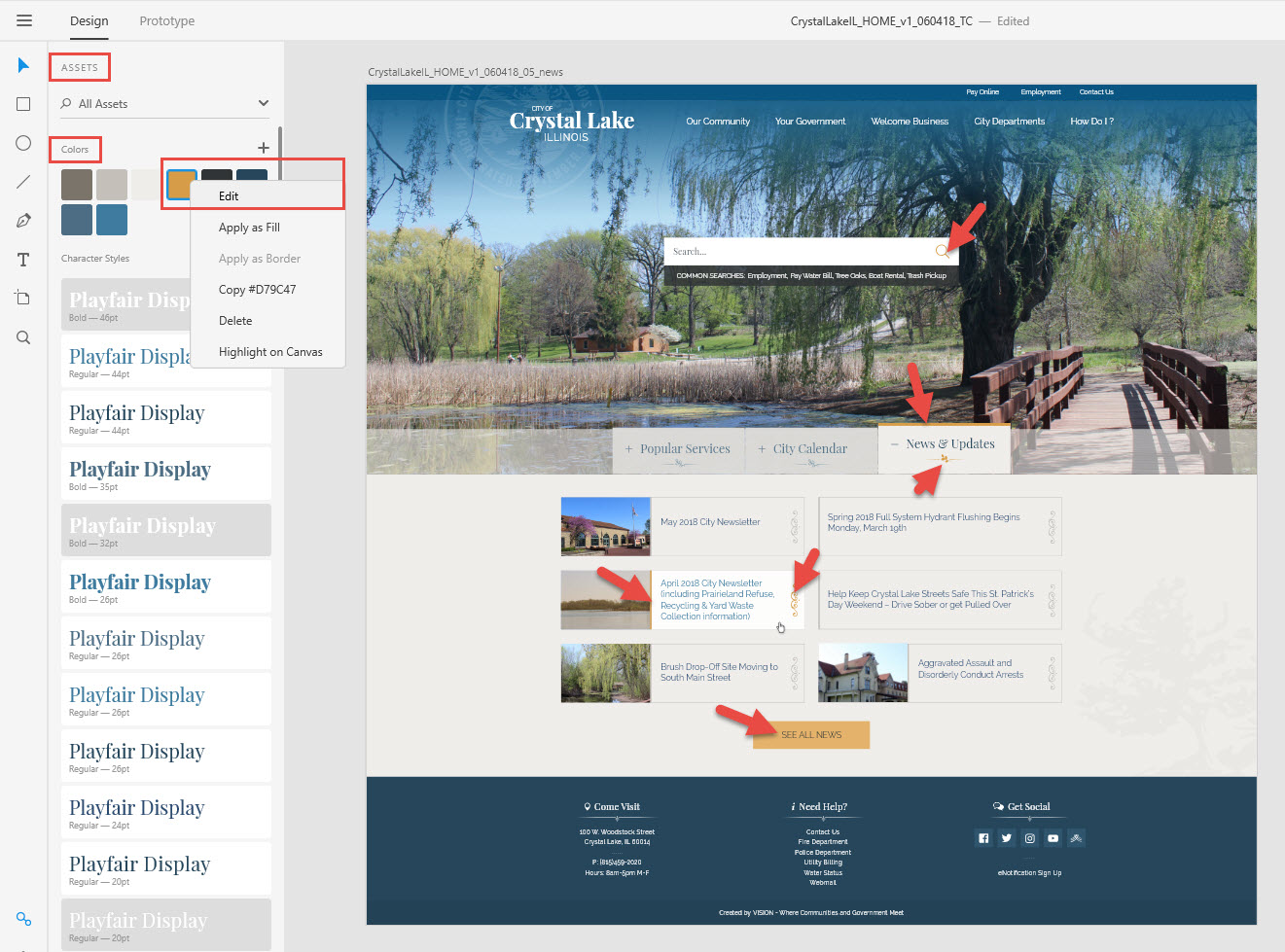This screenshot has height=952, width=1285.
Task: Select the Instagram icon in the footer
Action: pos(1029,838)
